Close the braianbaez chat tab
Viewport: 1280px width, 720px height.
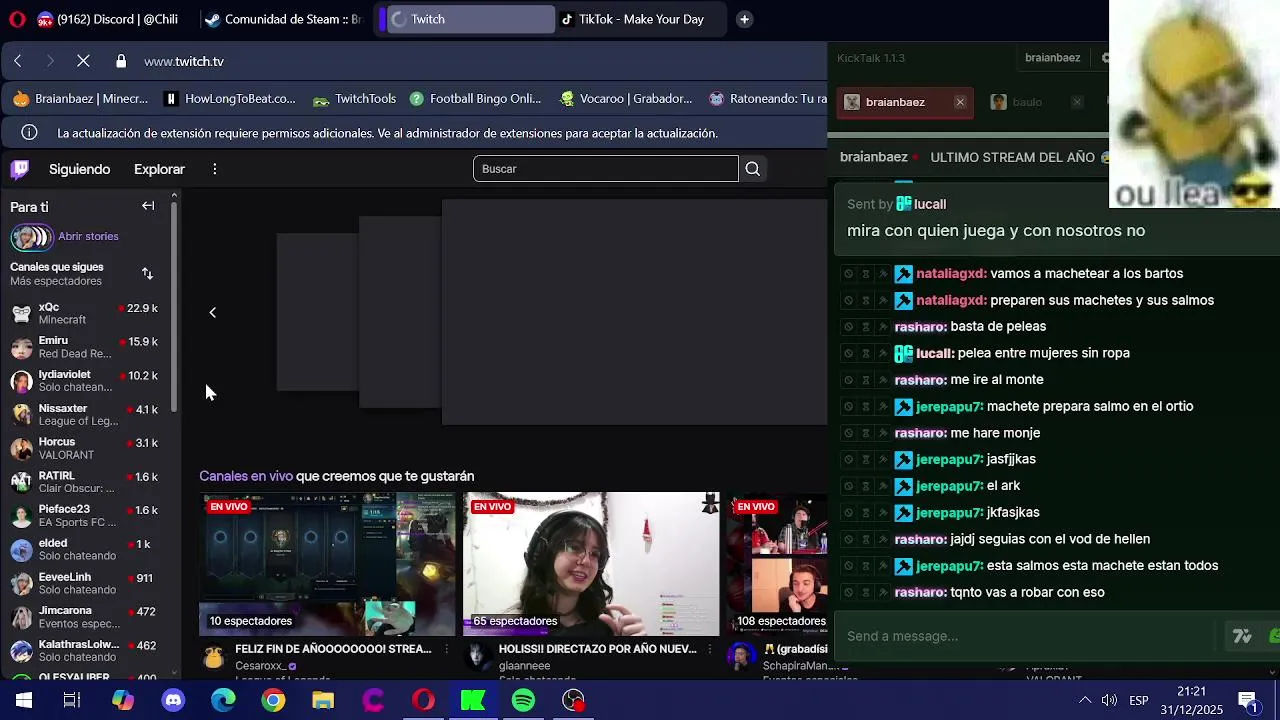960,102
